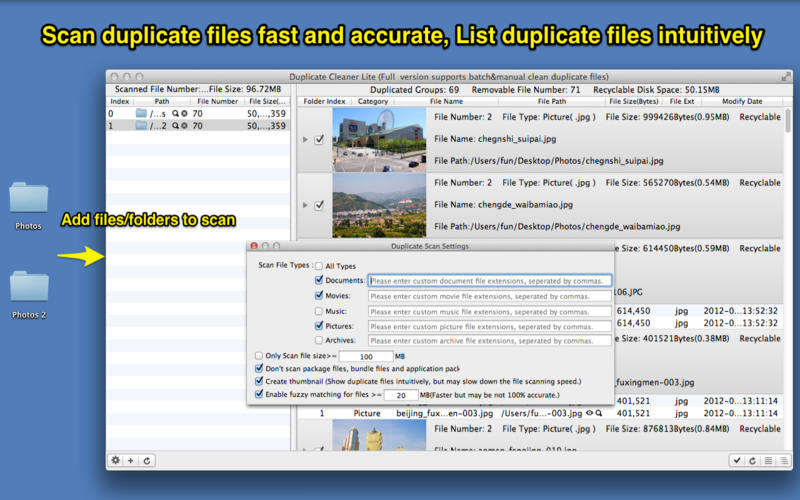This screenshot has width=800, height=500.
Task: Click the checkmark icon at bottom right
Action: coord(737,460)
